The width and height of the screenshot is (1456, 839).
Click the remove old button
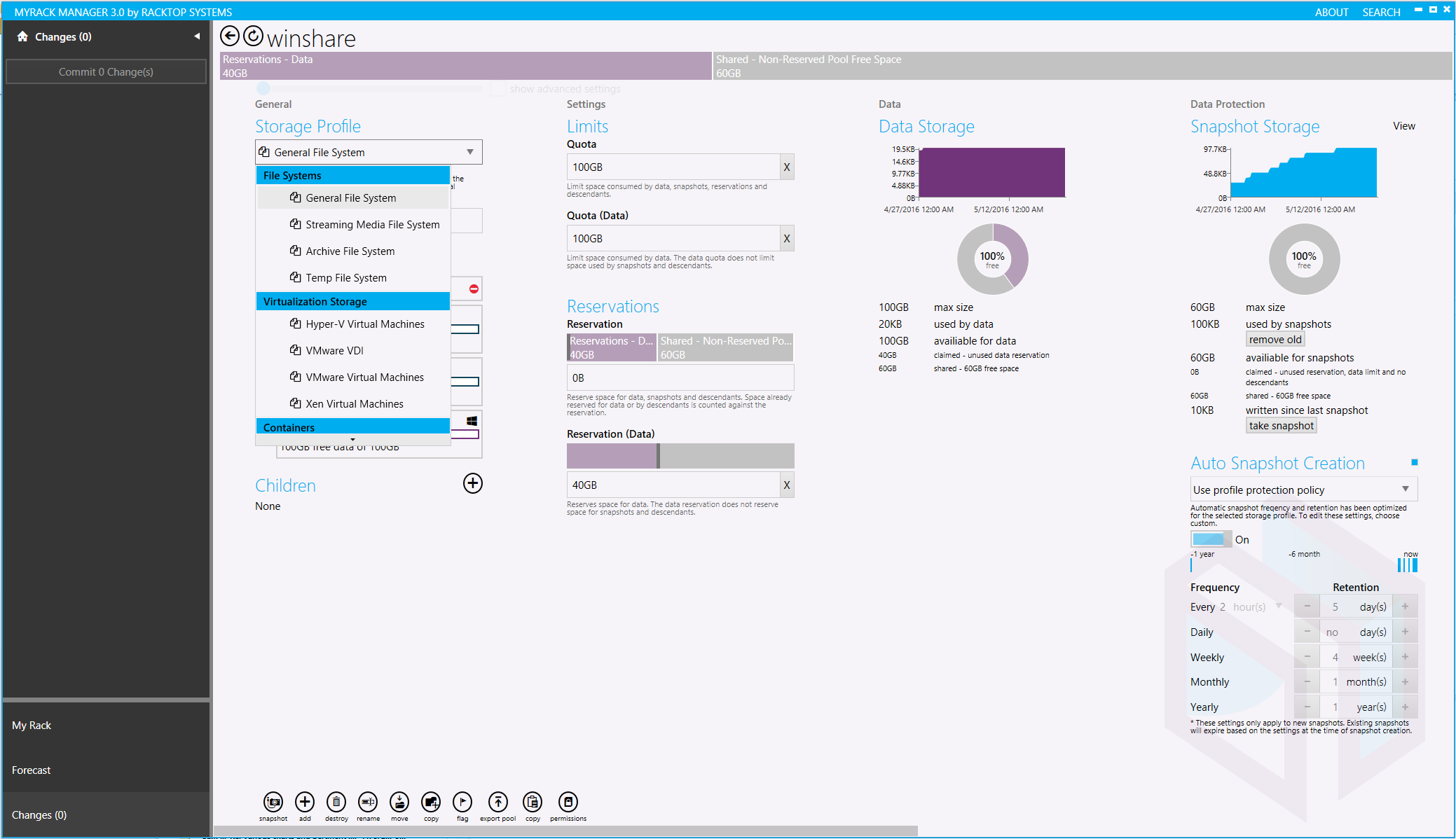[1275, 340]
